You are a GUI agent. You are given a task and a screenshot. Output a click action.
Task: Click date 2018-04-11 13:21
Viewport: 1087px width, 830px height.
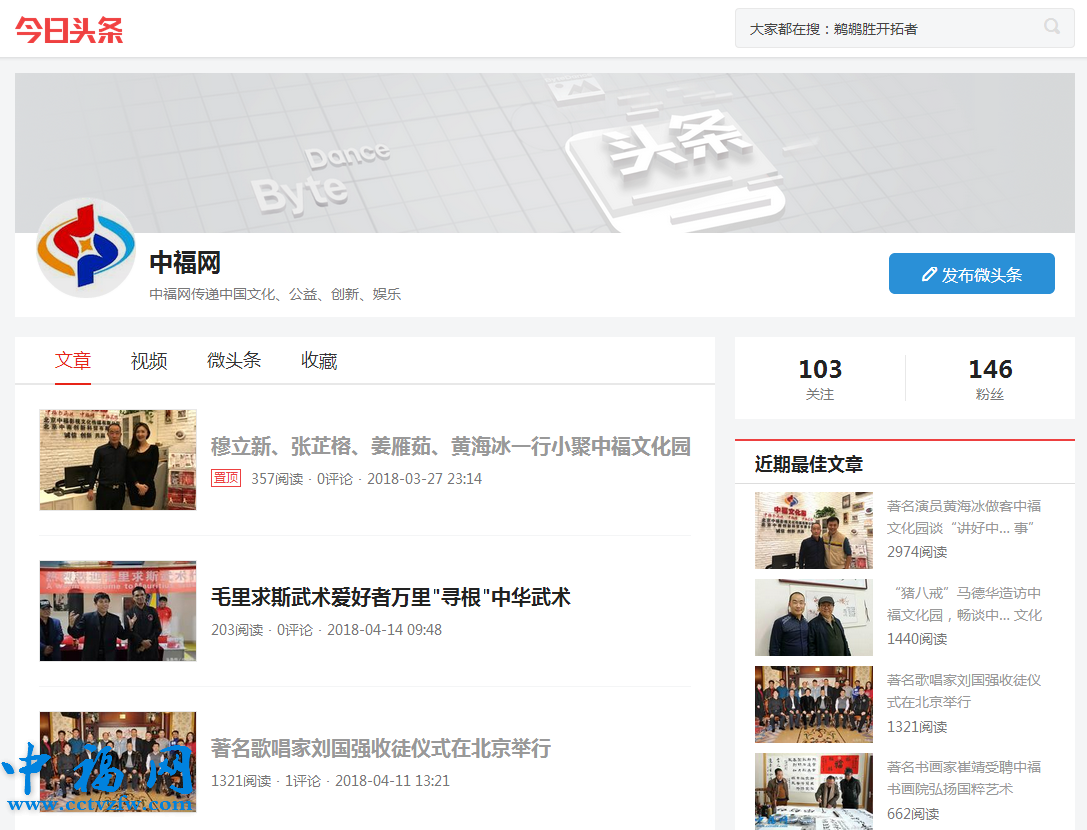click(392, 781)
